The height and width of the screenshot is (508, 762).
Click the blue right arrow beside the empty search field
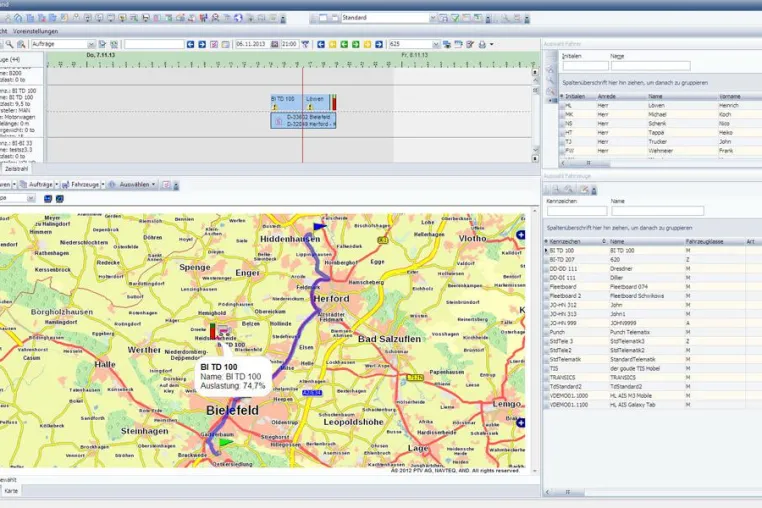(x=202, y=44)
